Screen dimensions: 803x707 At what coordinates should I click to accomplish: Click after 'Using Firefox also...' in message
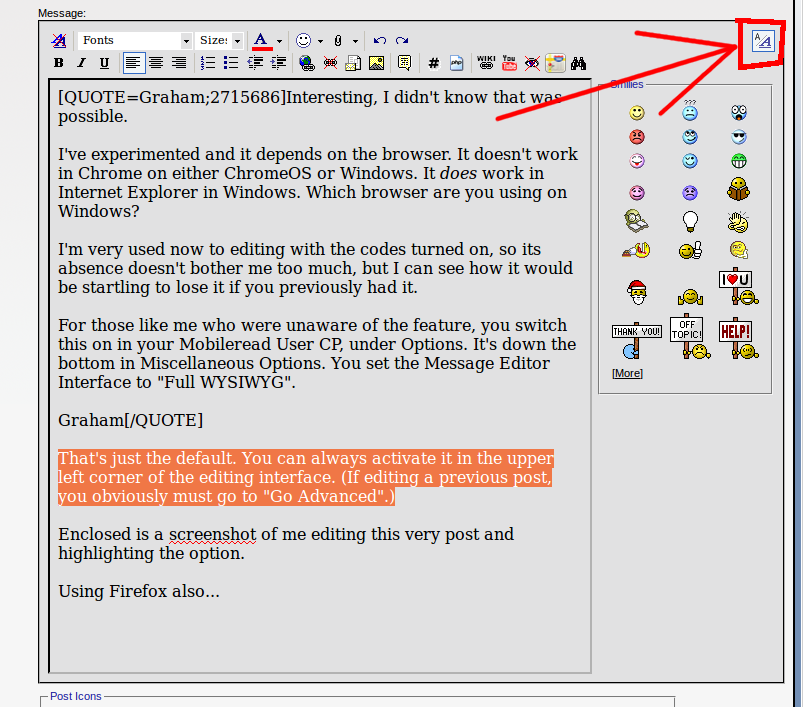[x=221, y=592]
